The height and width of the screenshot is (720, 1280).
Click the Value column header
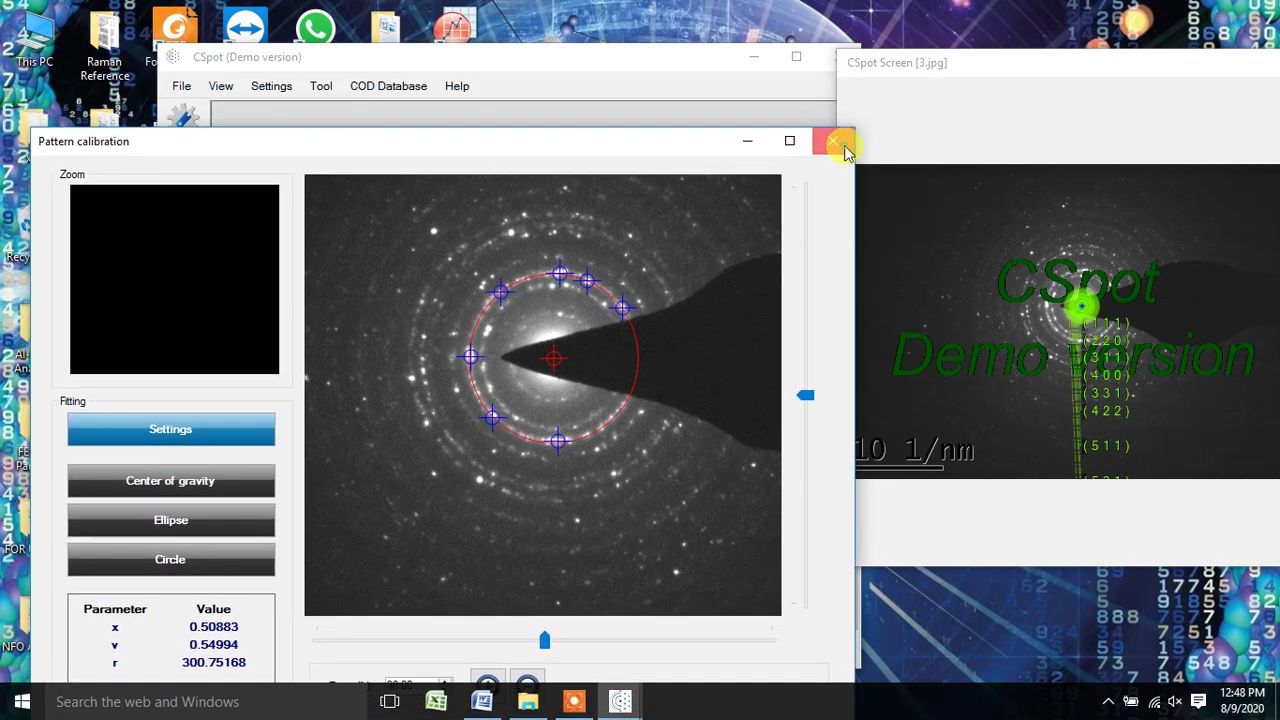point(214,609)
